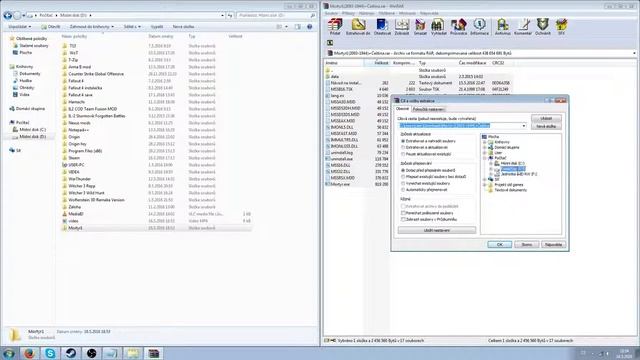Click the Zobrazit (View) toolbar icon
This screenshot has width=640, height=360.
(x=402, y=27)
